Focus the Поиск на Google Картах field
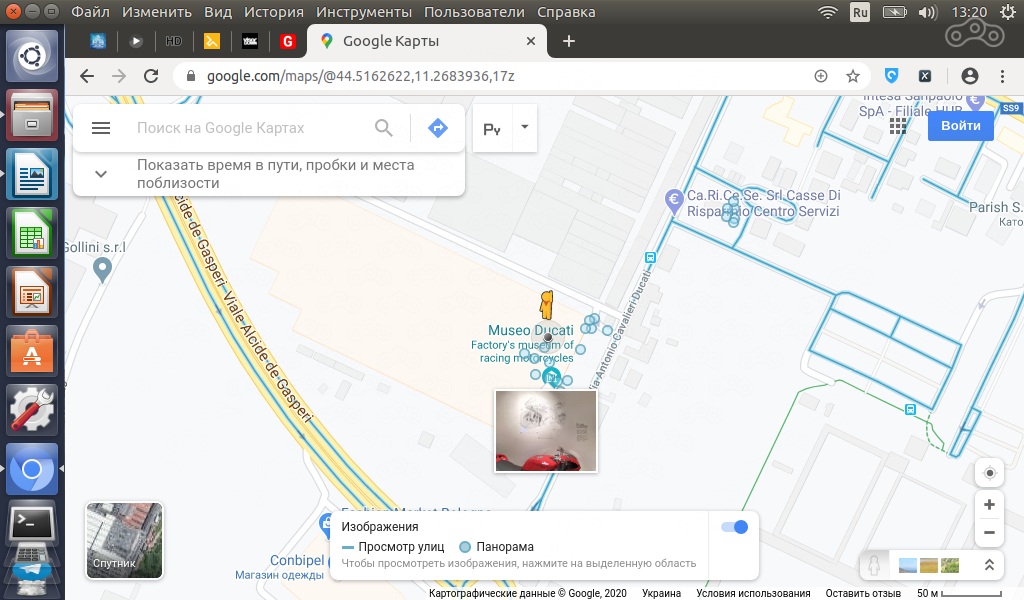Screen dimensions: 1024x600 [x=250, y=128]
